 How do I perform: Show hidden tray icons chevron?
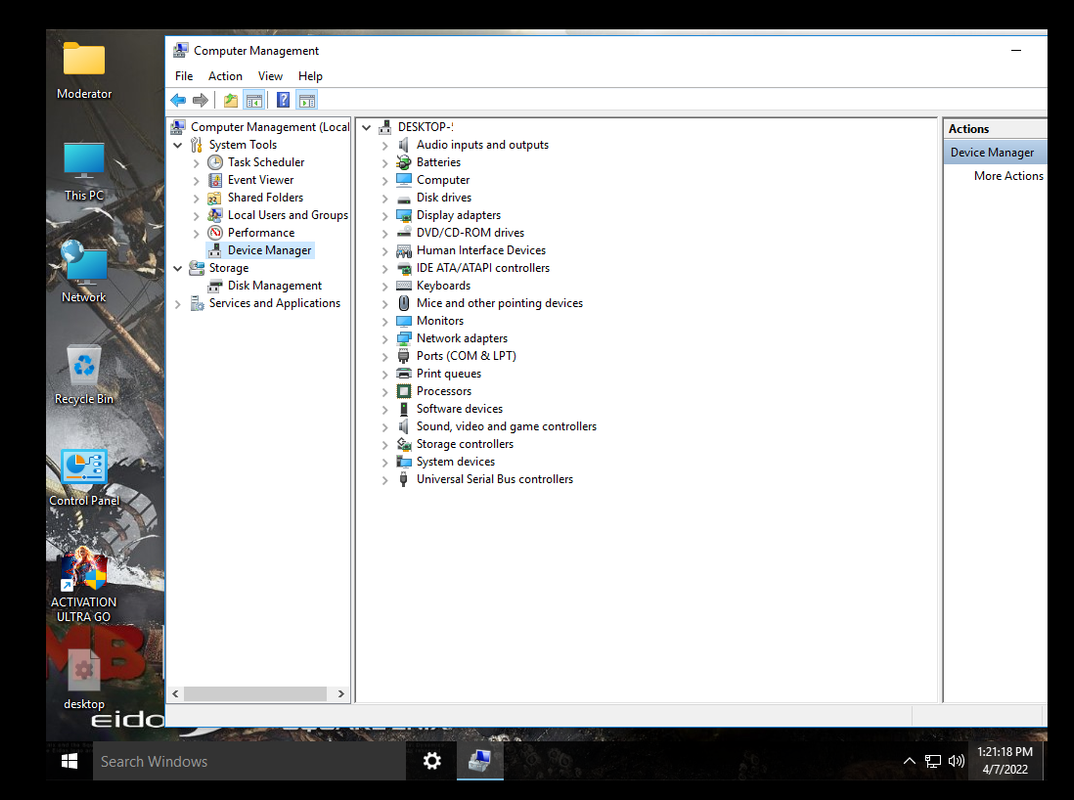(909, 761)
